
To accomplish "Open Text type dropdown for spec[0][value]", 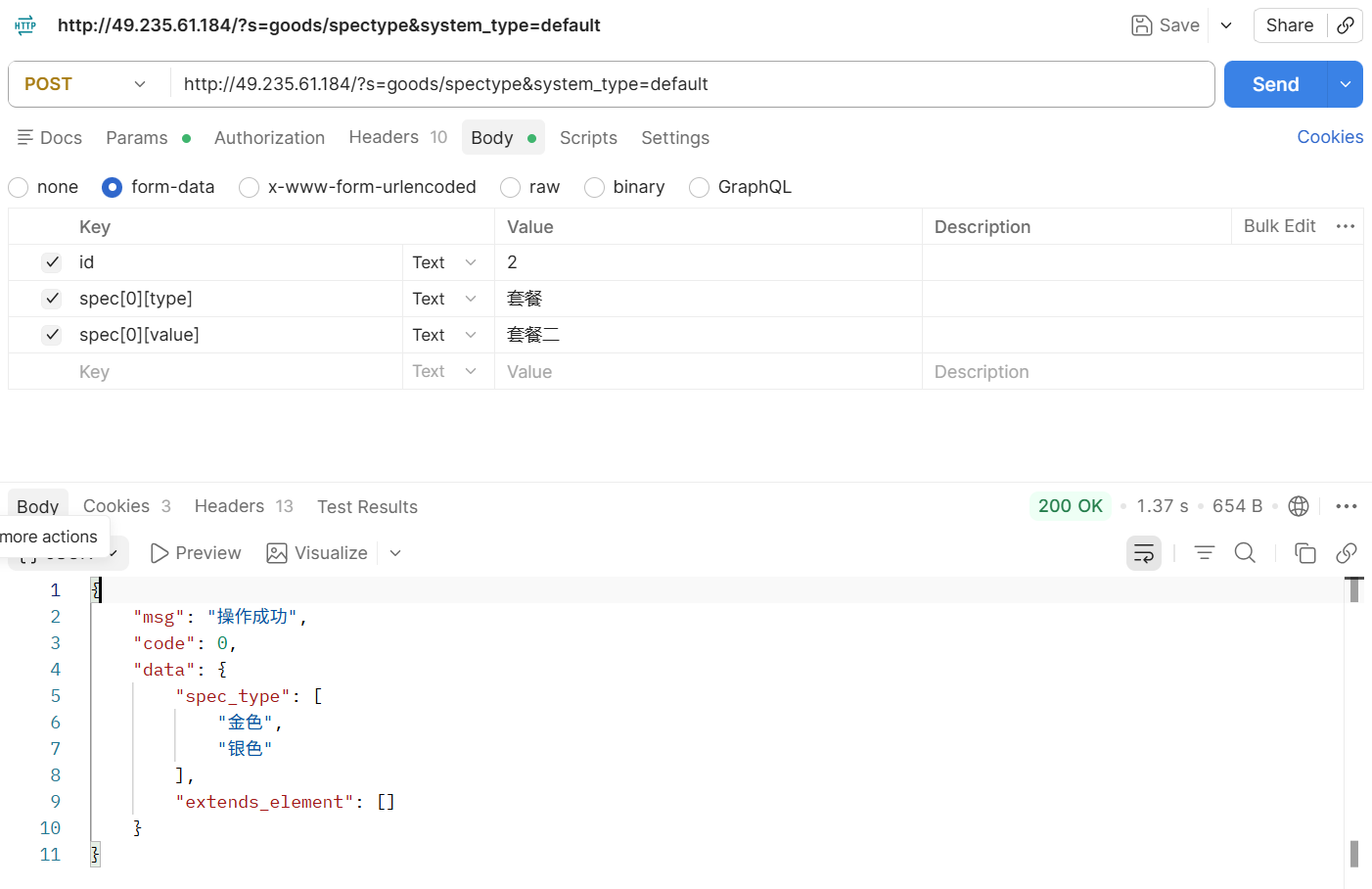I will tap(445, 335).
